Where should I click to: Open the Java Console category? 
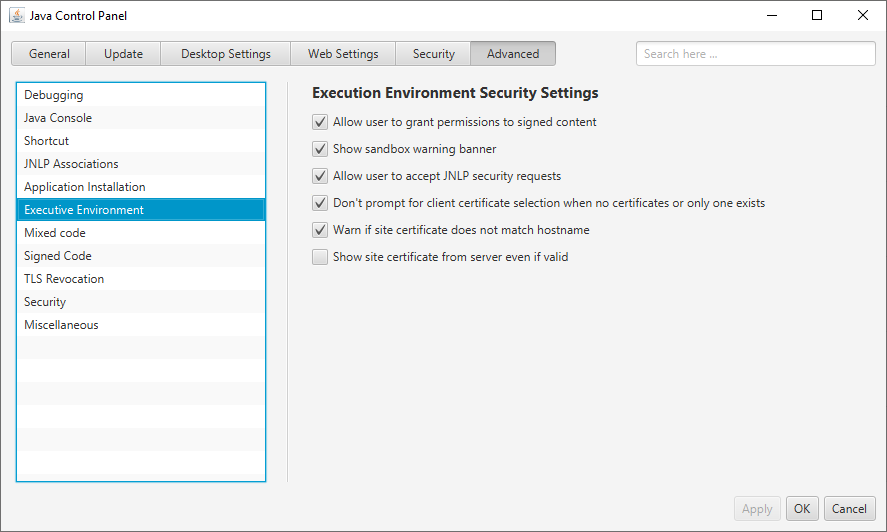tap(58, 118)
